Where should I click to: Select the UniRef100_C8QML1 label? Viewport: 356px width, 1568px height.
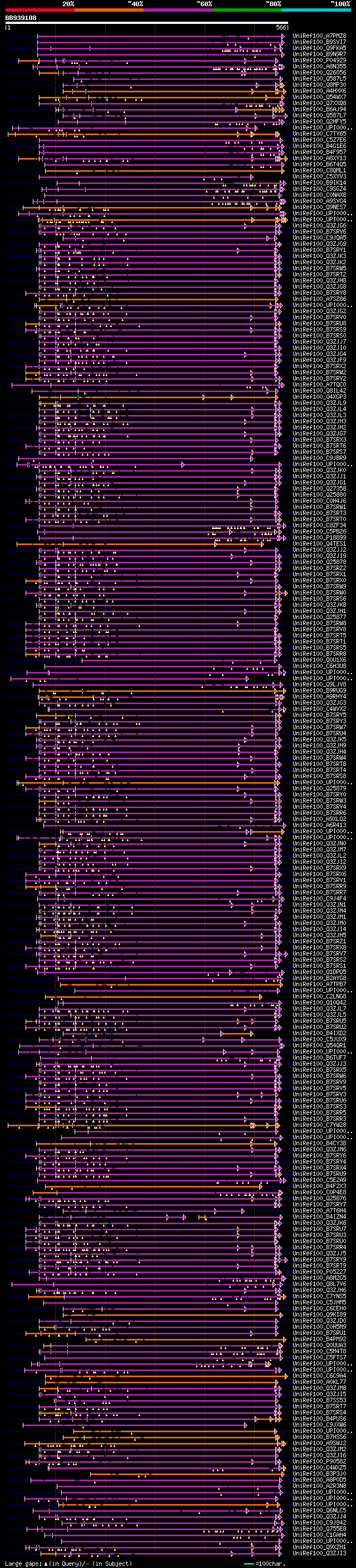pos(319,170)
